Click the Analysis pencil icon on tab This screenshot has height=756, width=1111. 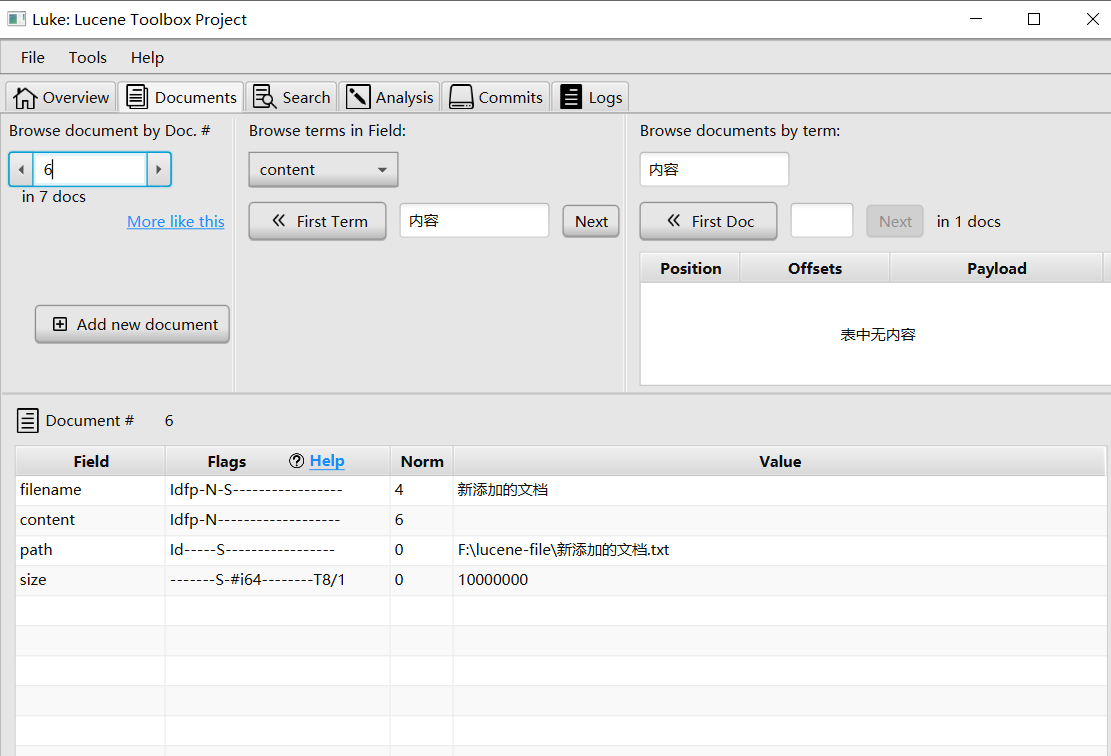(358, 97)
